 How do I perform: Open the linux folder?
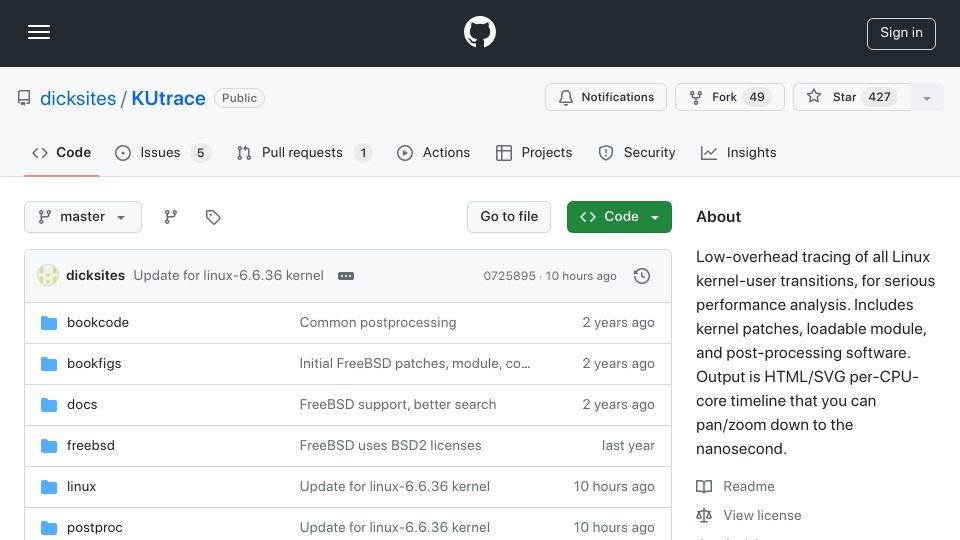coord(81,487)
